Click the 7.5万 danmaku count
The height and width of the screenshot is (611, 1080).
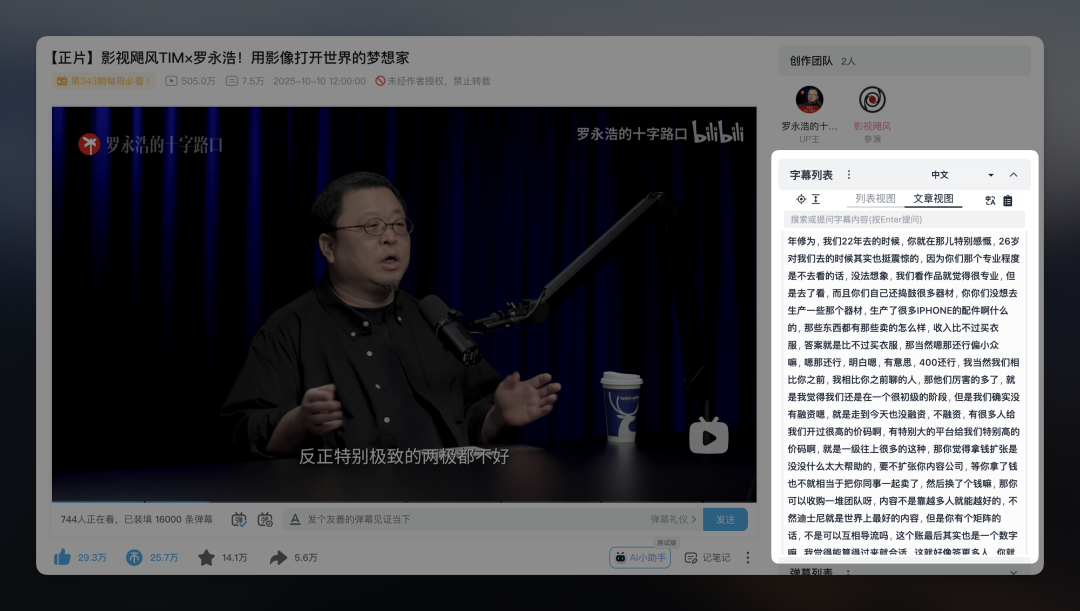[x=245, y=81]
